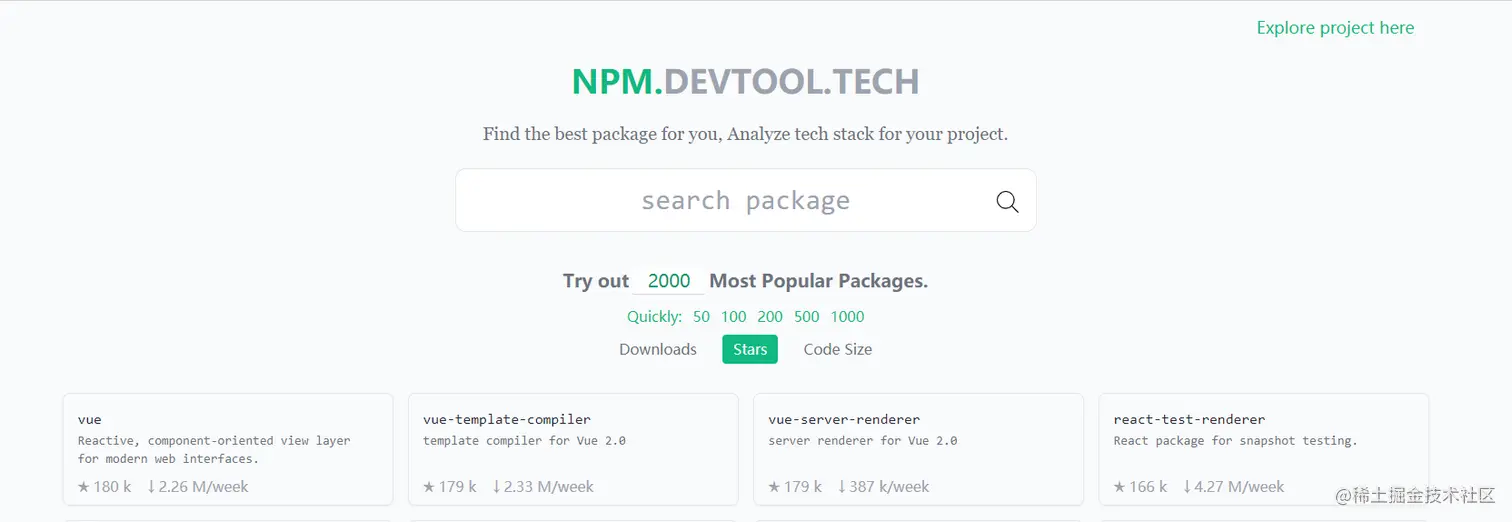Click star icon on vue-server-renderer card
This screenshot has width=1512, height=522.
tap(774, 487)
